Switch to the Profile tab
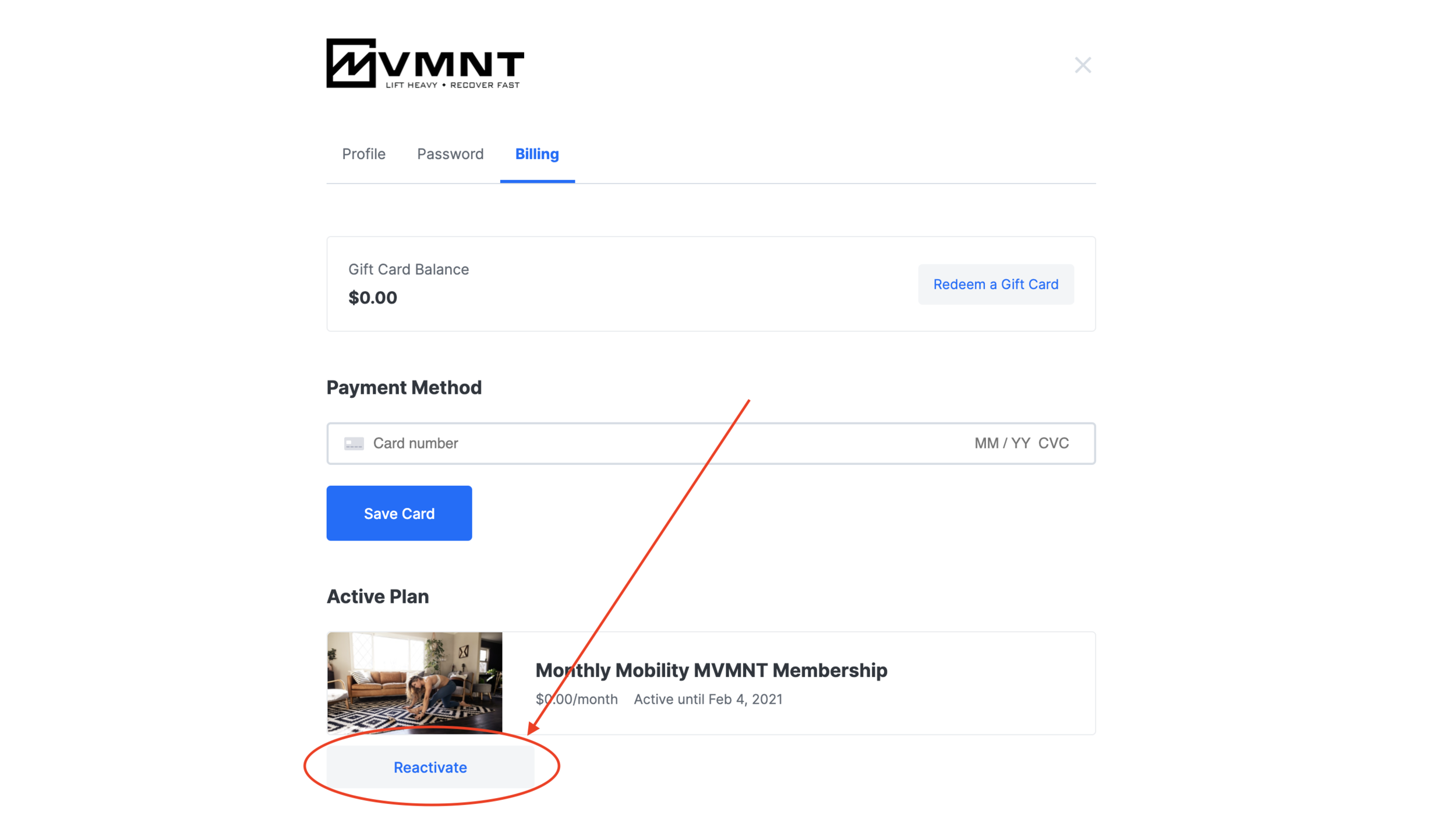The image size is (1456, 833). click(x=363, y=154)
